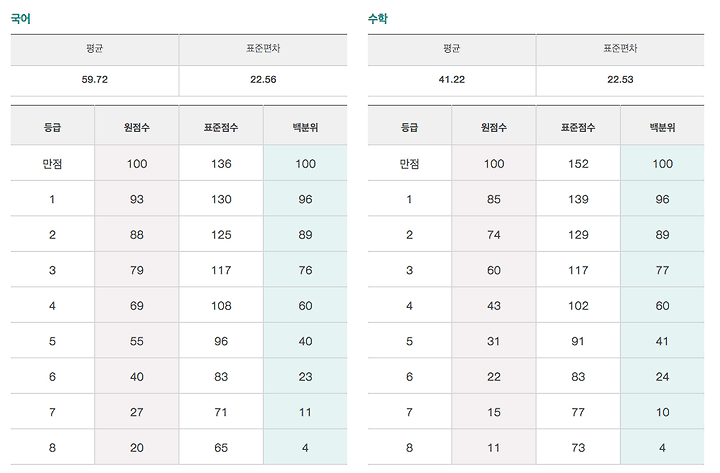The height and width of the screenshot is (473, 720).
Task: Select 국어 grade 4 raw score 69
Action: [136, 306]
